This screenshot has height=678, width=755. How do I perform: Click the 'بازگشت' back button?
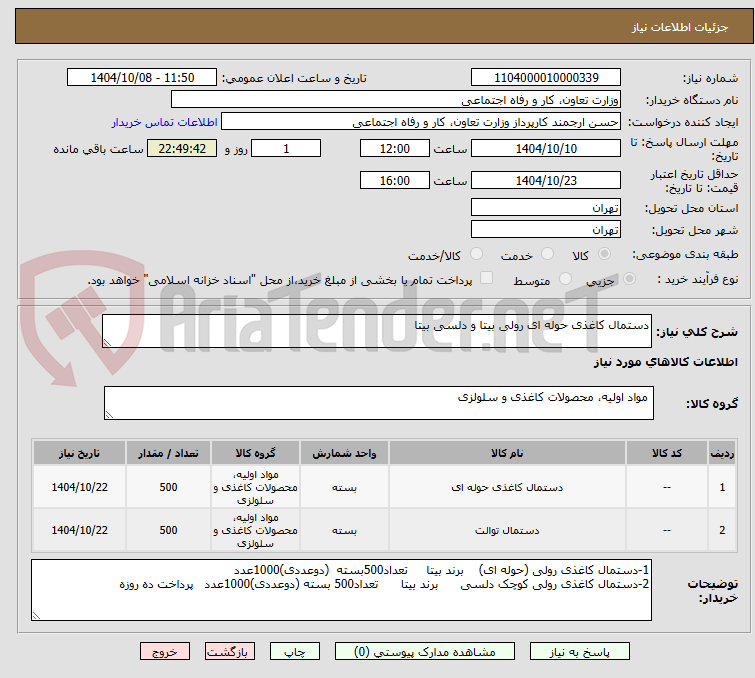click(x=229, y=652)
